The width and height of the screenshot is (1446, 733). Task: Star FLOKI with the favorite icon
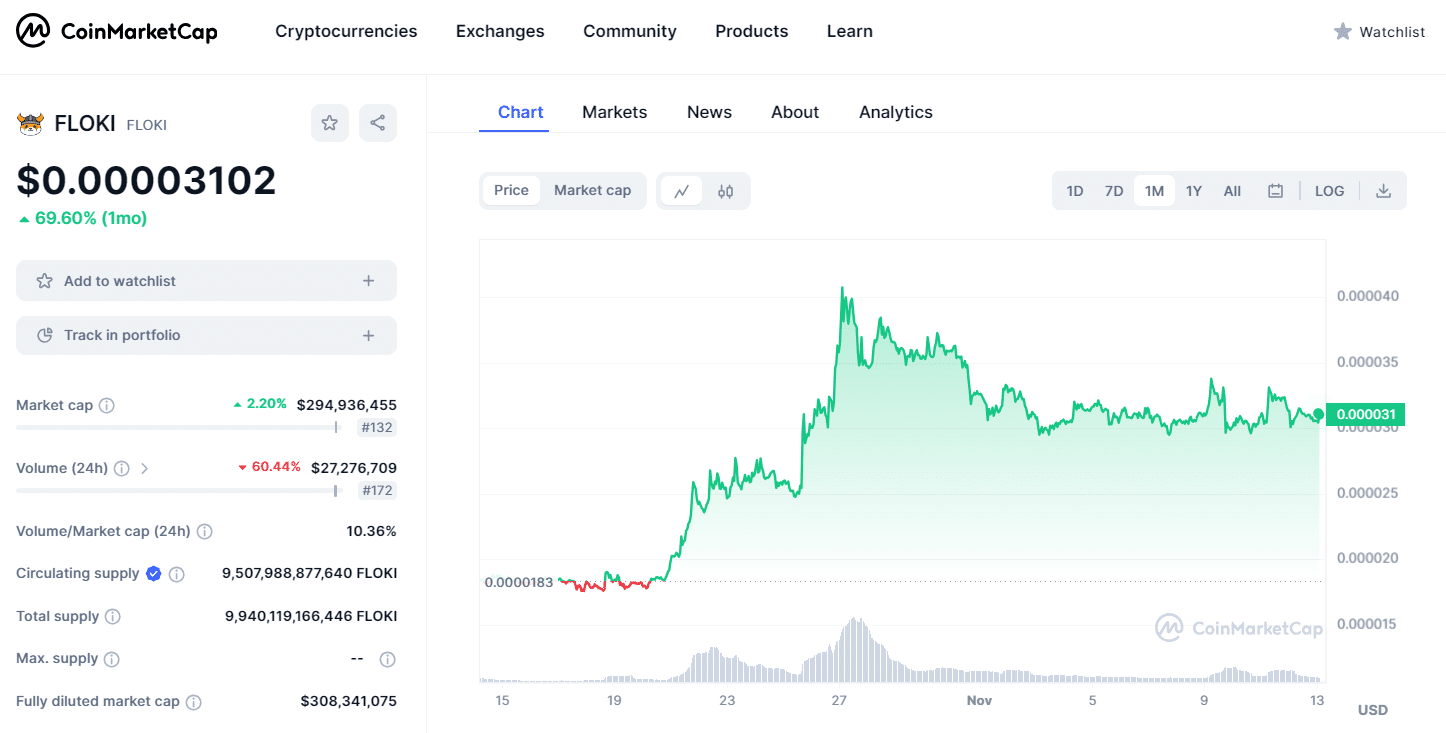tap(329, 123)
